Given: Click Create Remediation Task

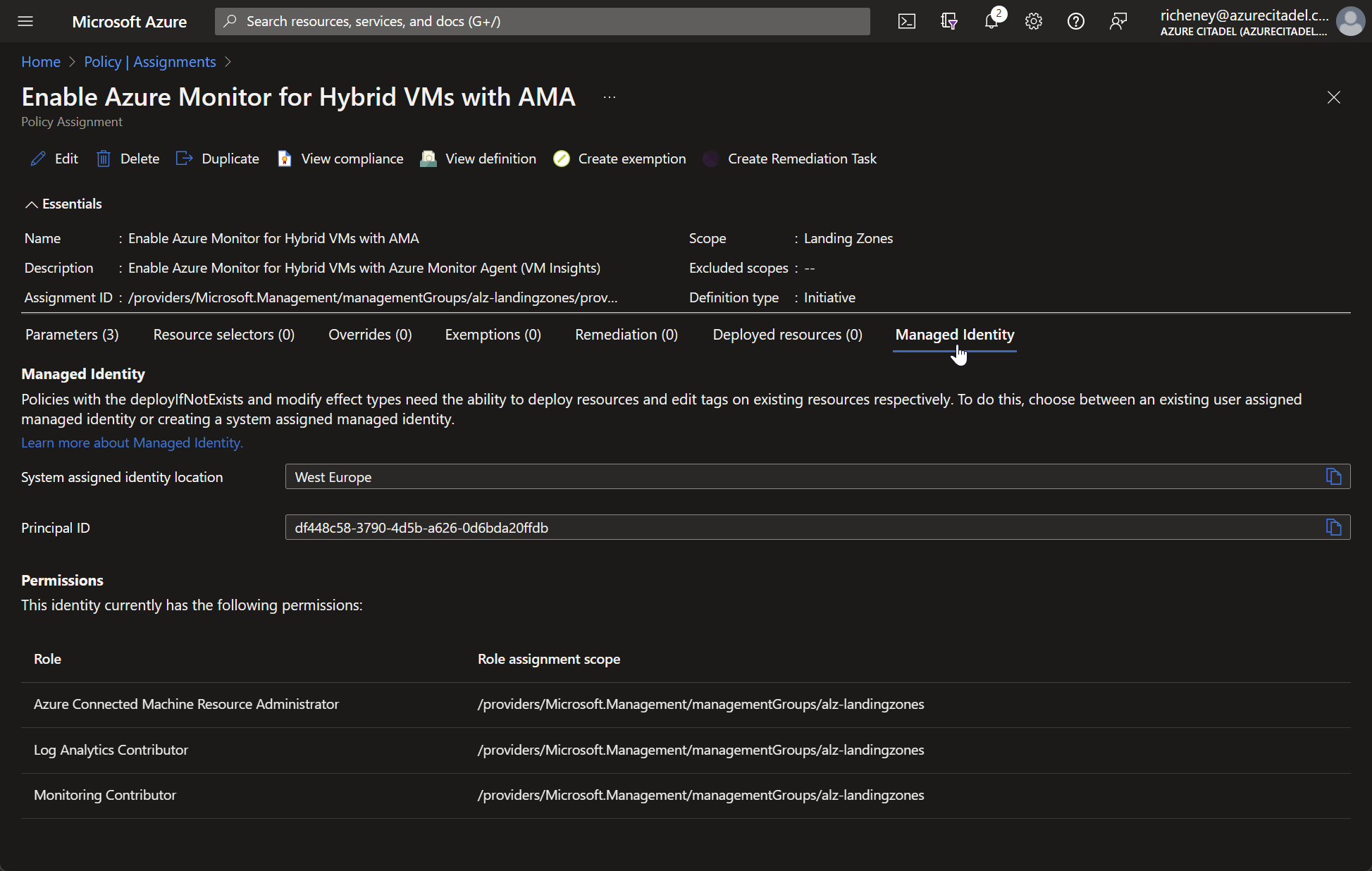Looking at the screenshot, I should [x=789, y=159].
